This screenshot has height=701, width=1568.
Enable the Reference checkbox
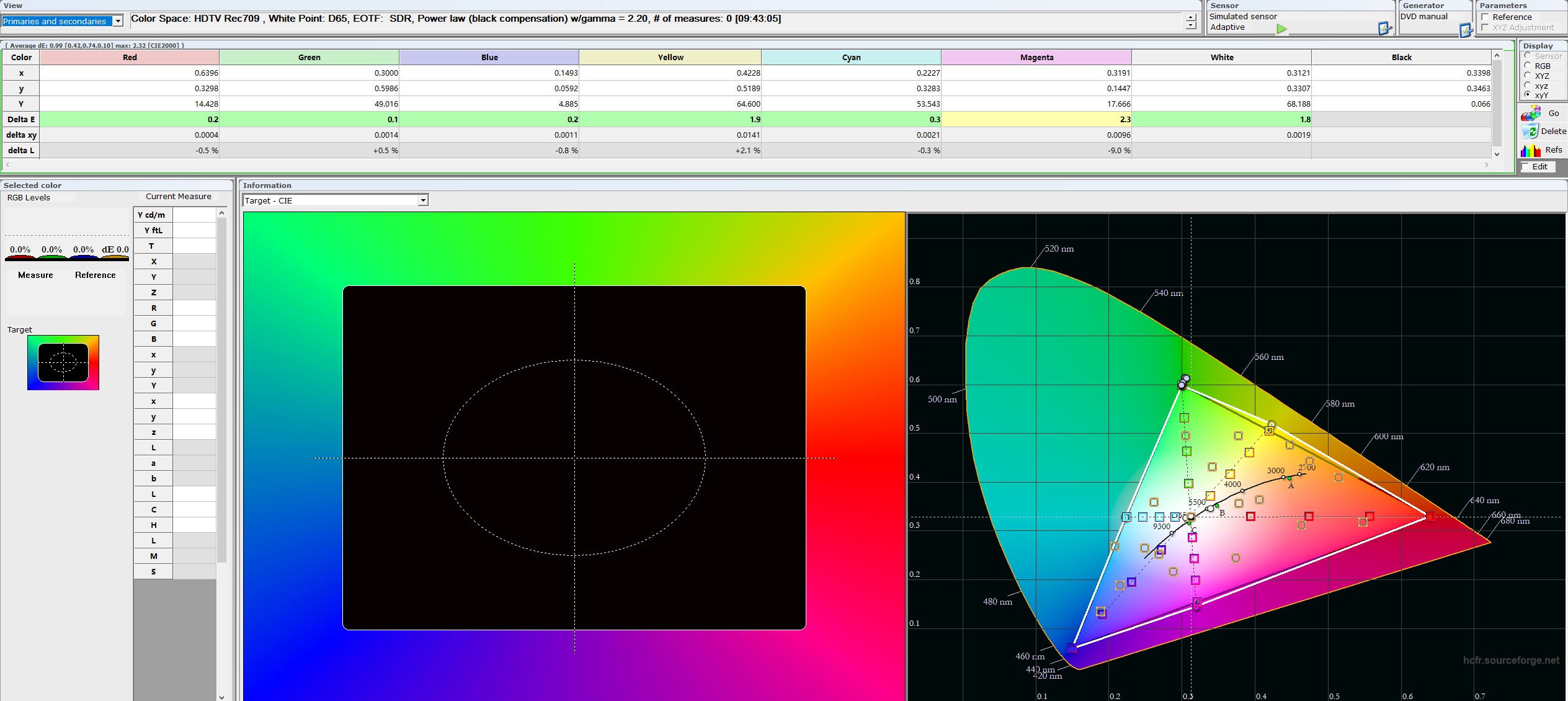(x=1485, y=17)
